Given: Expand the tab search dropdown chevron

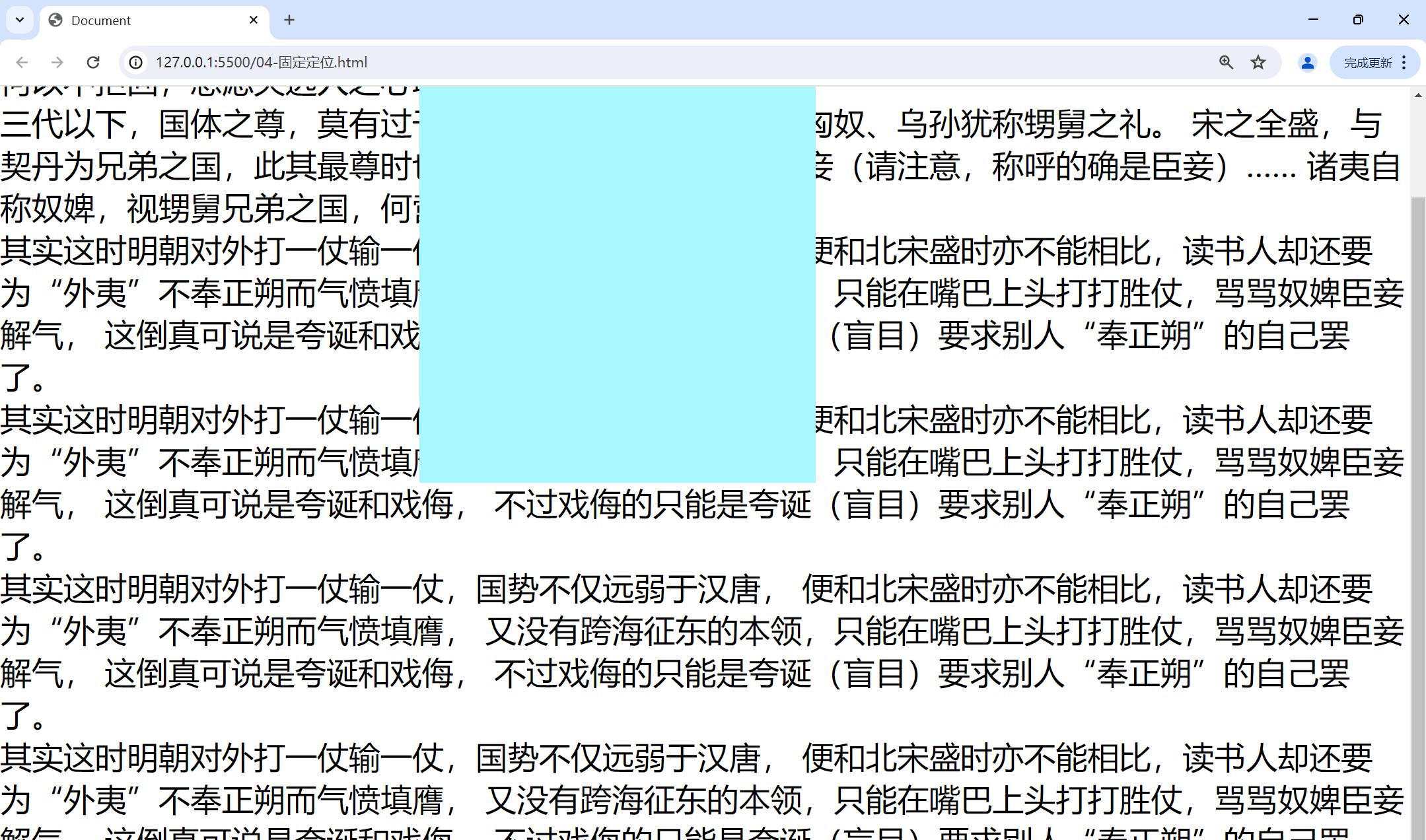Looking at the screenshot, I should point(20,20).
